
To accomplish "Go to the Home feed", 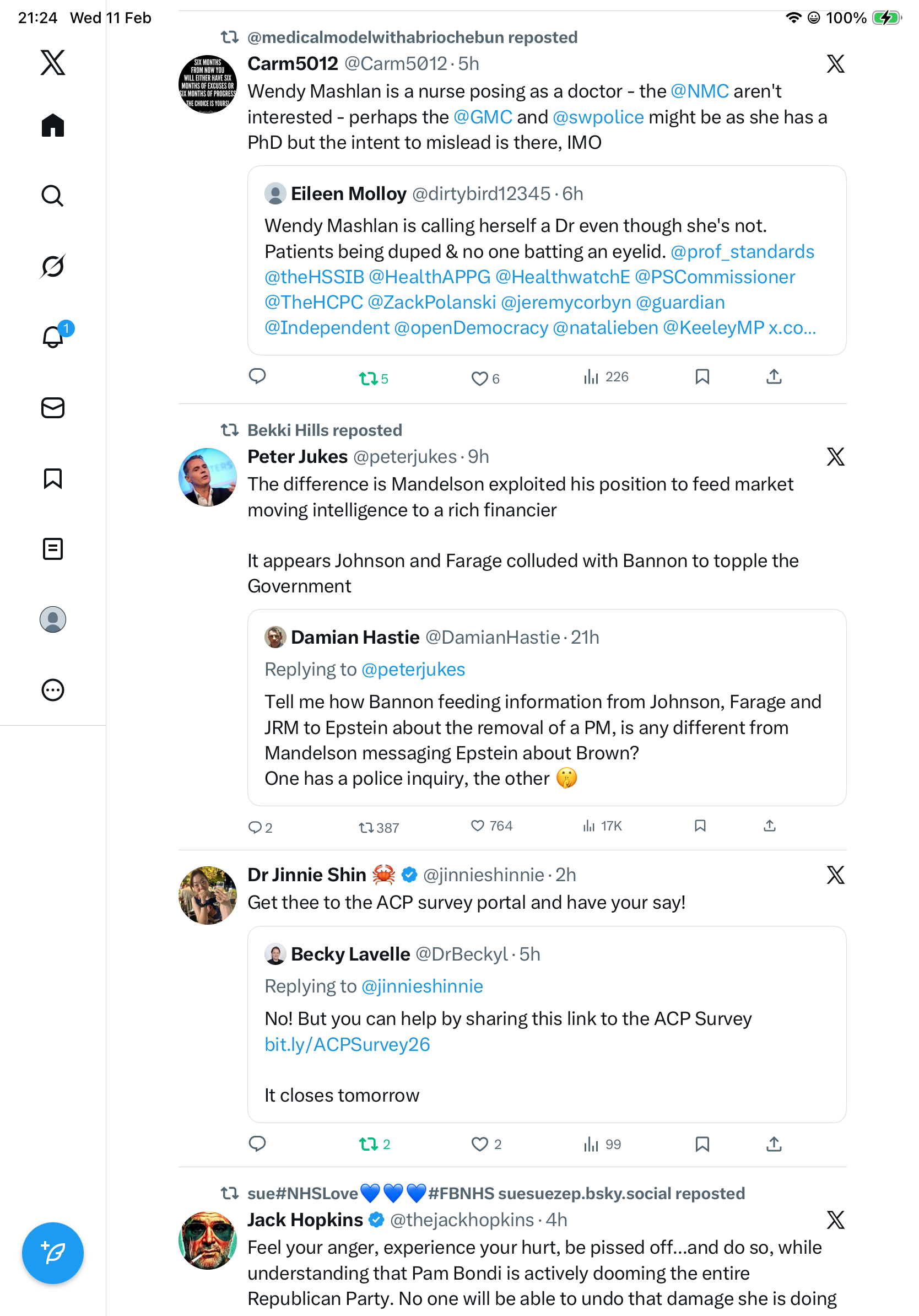I will [x=53, y=125].
